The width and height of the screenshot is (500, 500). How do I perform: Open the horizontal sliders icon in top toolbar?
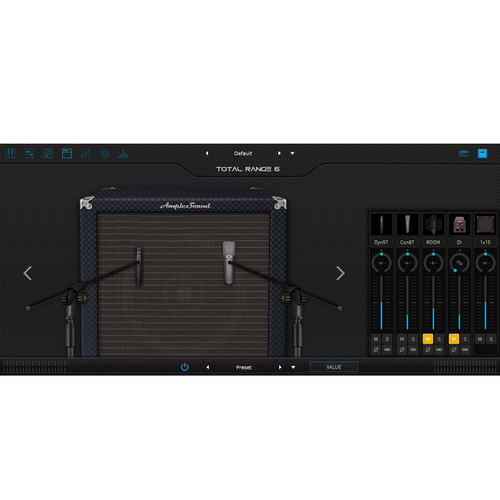coord(29,154)
